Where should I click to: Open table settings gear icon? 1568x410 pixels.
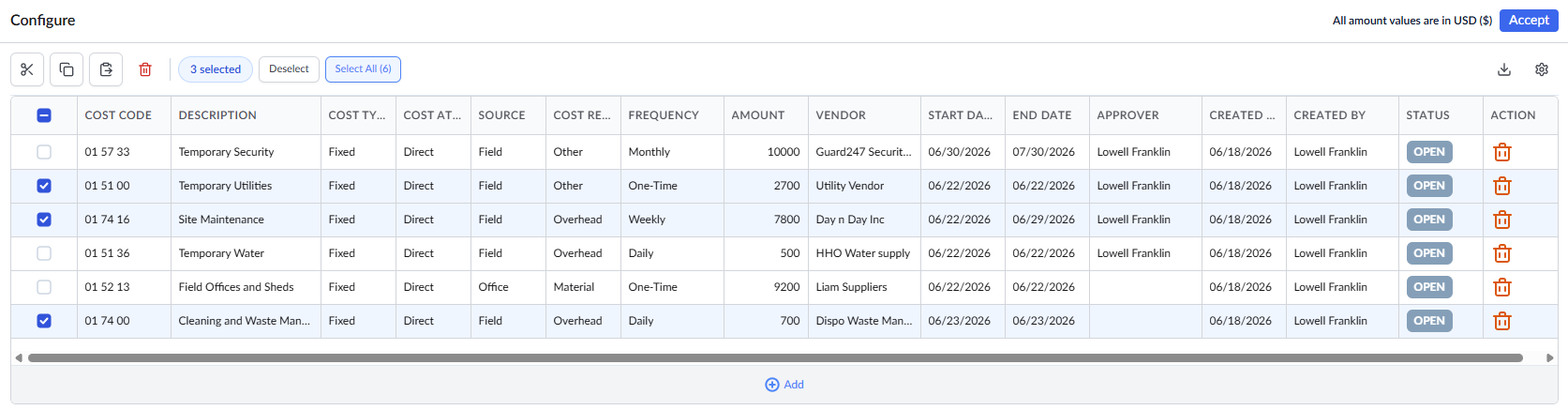coord(1542,69)
